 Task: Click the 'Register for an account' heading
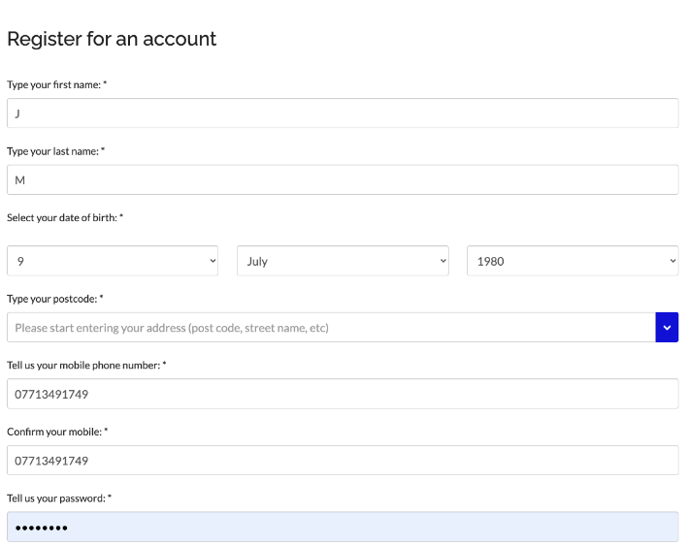[x=112, y=39]
